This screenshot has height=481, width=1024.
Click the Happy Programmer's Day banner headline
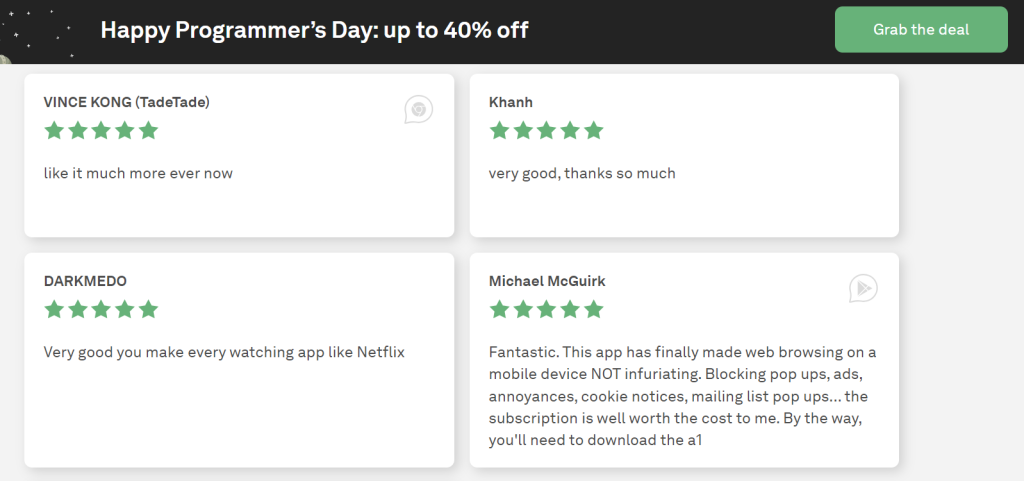[314, 30]
